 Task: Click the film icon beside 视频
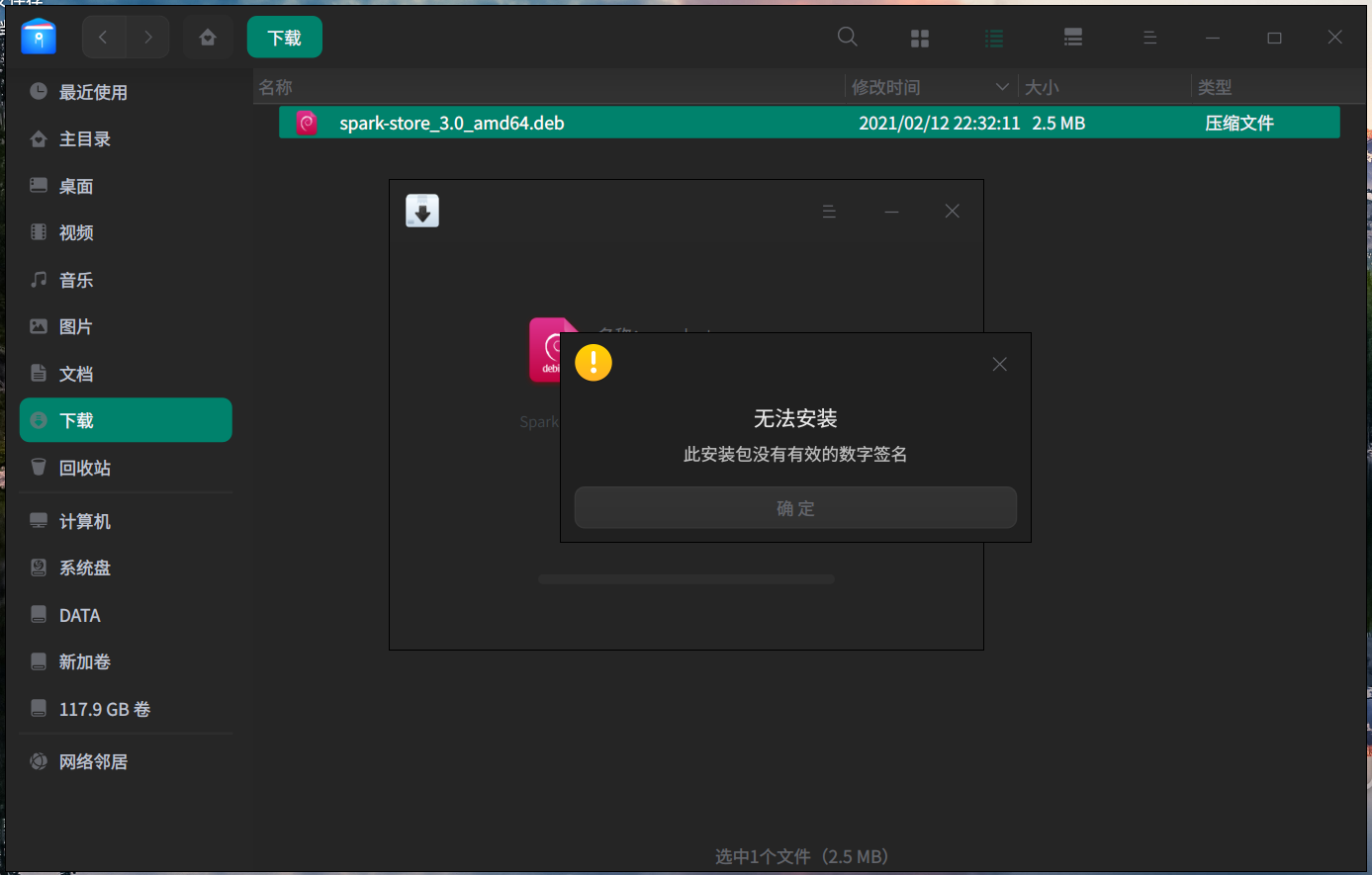[x=39, y=232]
